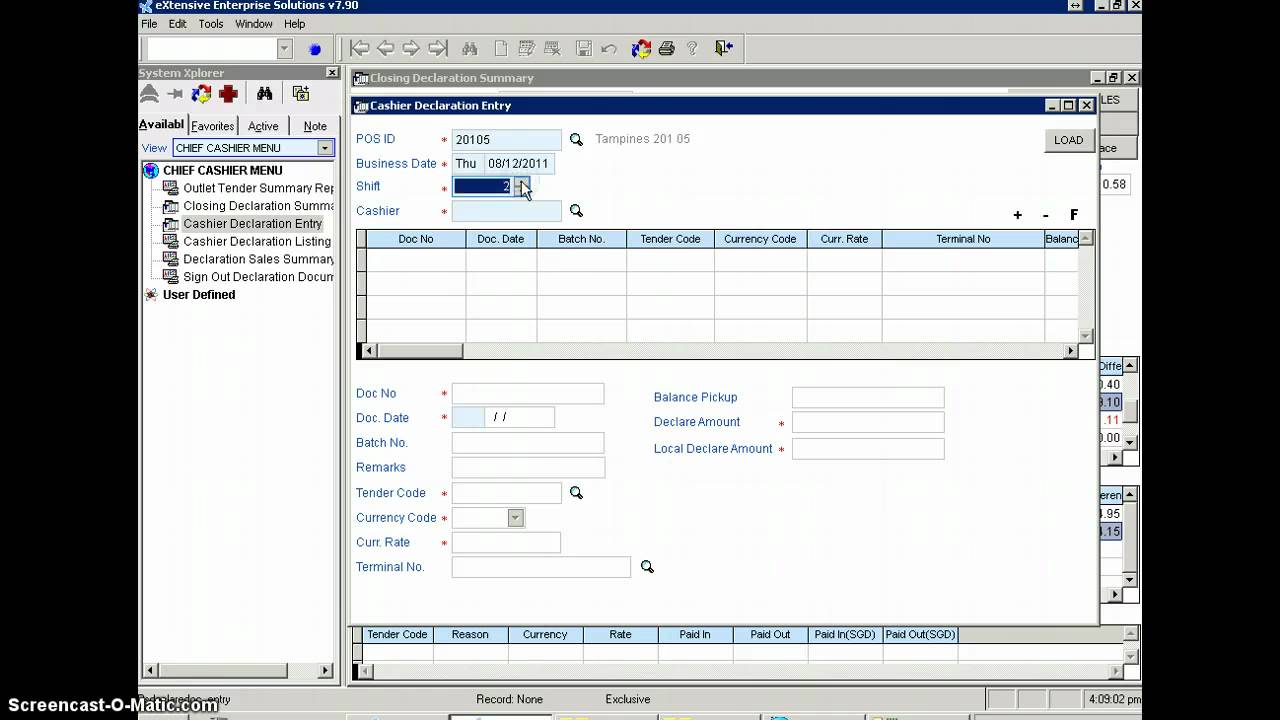Image resolution: width=1280 pixels, height=720 pixels.
Task: Click into the Remarks input field
Action: point(528,468)
